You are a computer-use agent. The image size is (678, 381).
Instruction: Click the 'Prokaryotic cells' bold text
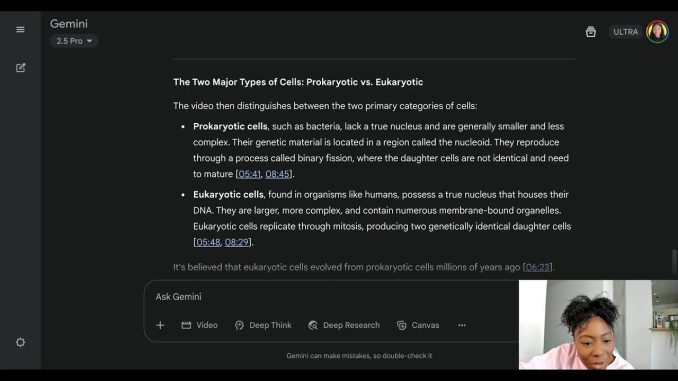coord(230,127)
